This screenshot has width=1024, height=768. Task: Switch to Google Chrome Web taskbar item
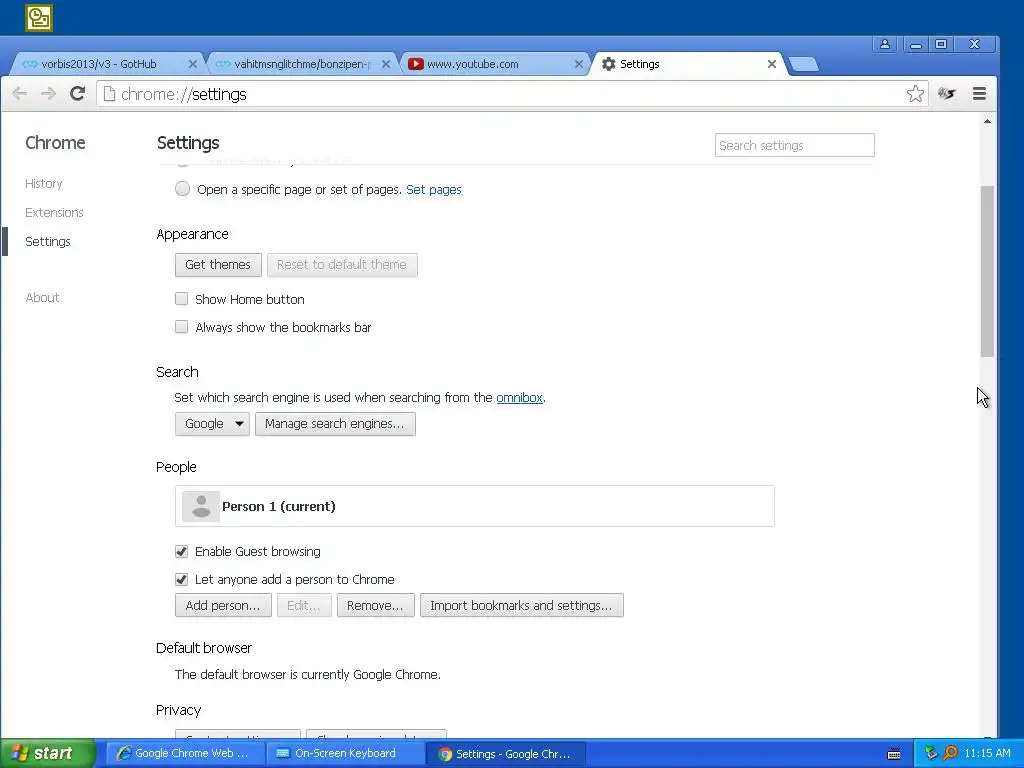click(183, 754)
